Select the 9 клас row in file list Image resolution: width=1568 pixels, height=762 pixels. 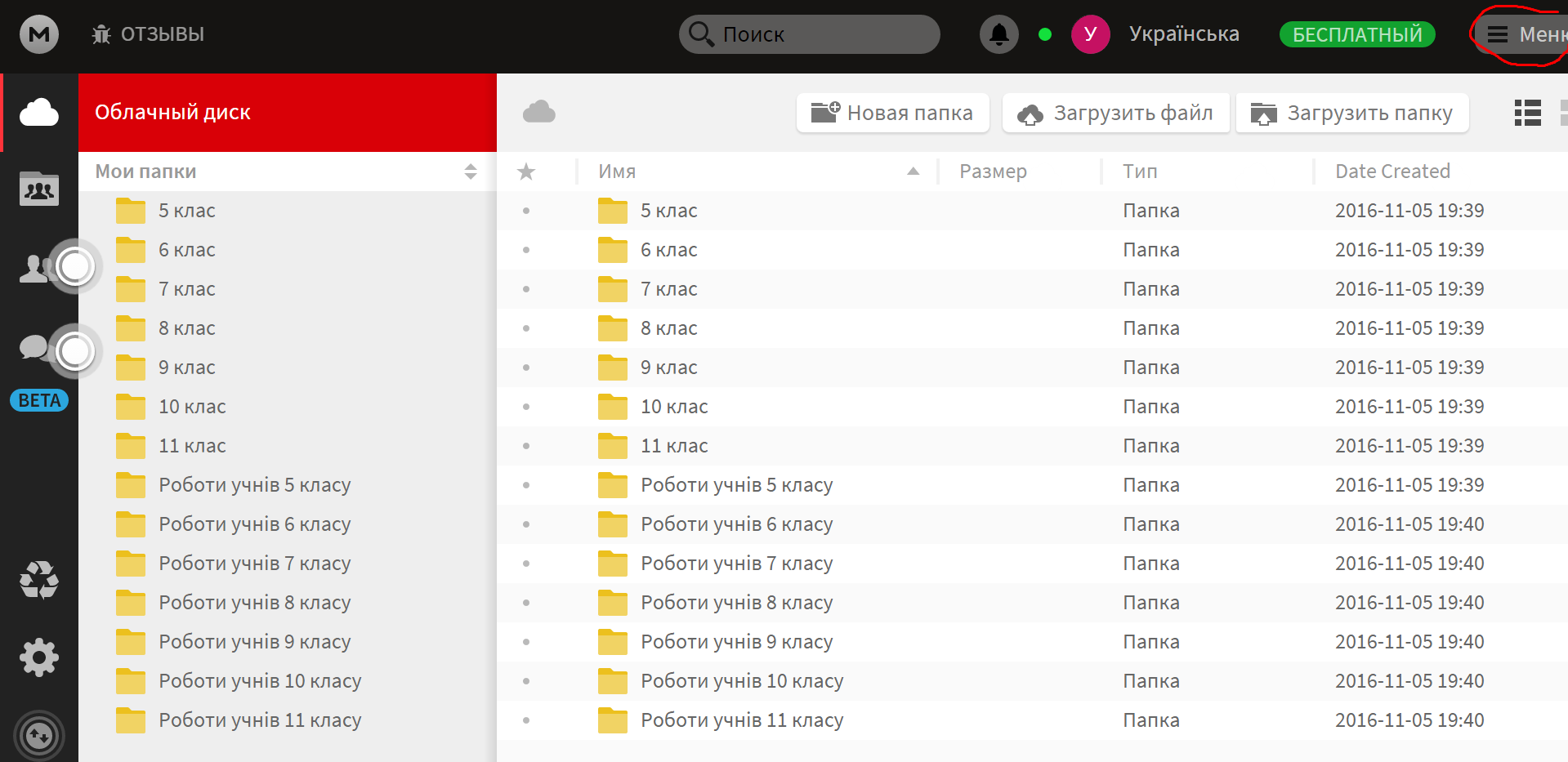click(x=1033, y=368)
